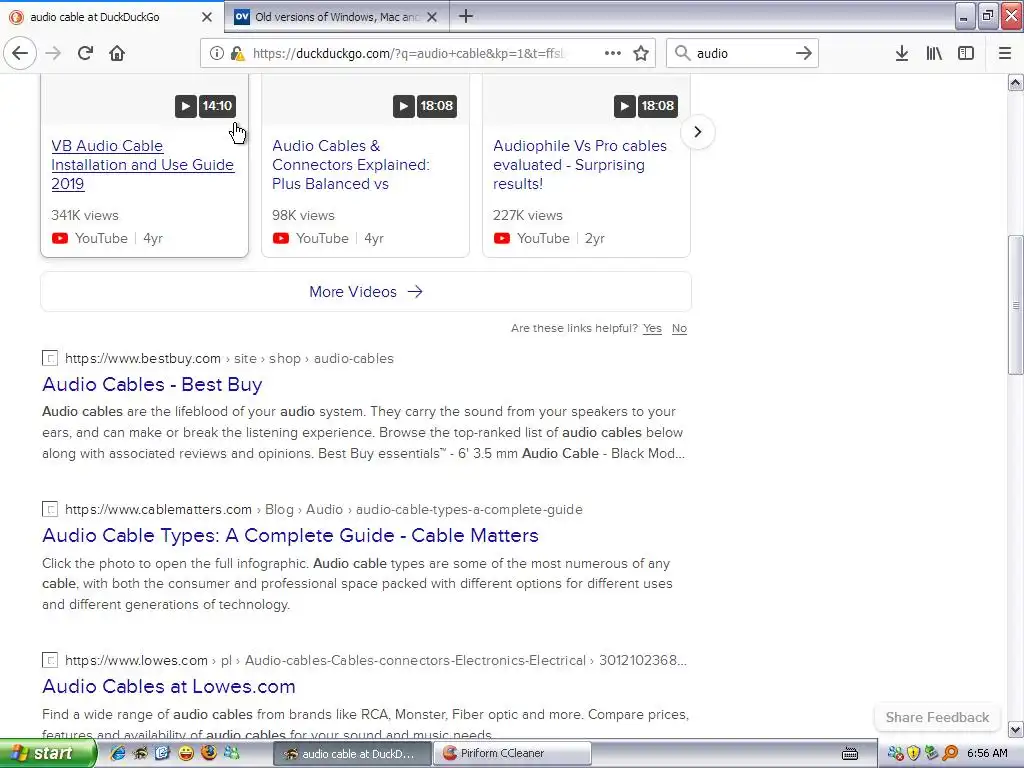1024x768 pixels.
Task: Launch Internet Explorer from quick launch
Action: coord(118,754)
